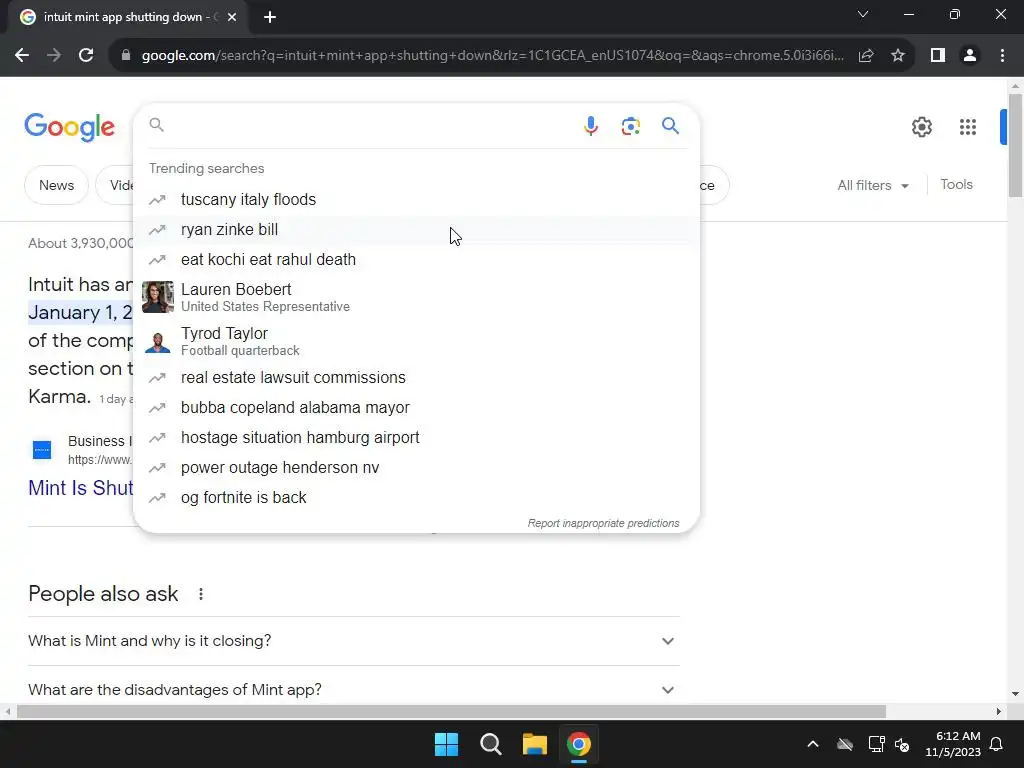This screenshot has width=1024, height=768.
Task: Click the Chrome address bar URL
Action: [492, 56]
